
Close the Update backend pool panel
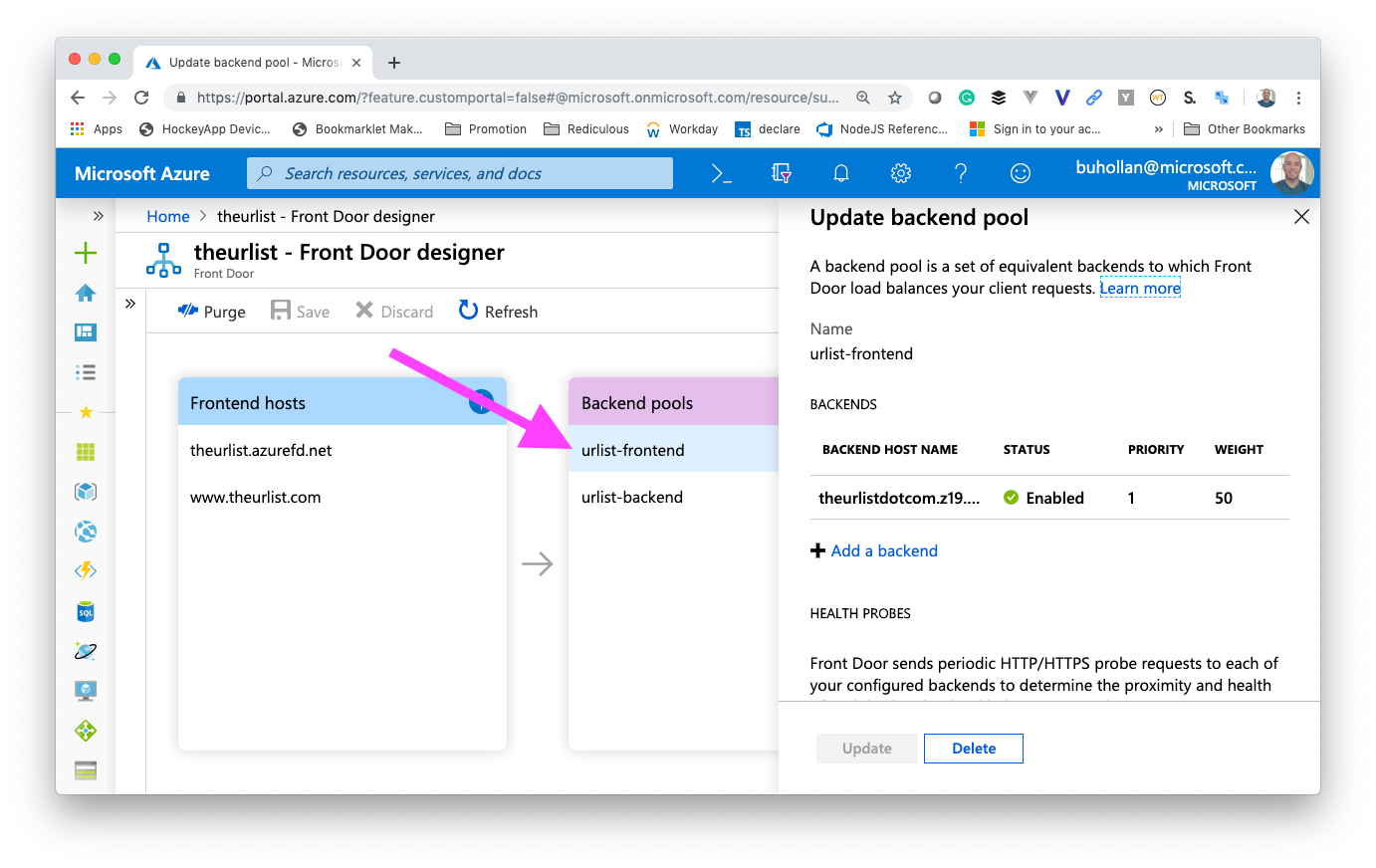[x=1301, y=217]
